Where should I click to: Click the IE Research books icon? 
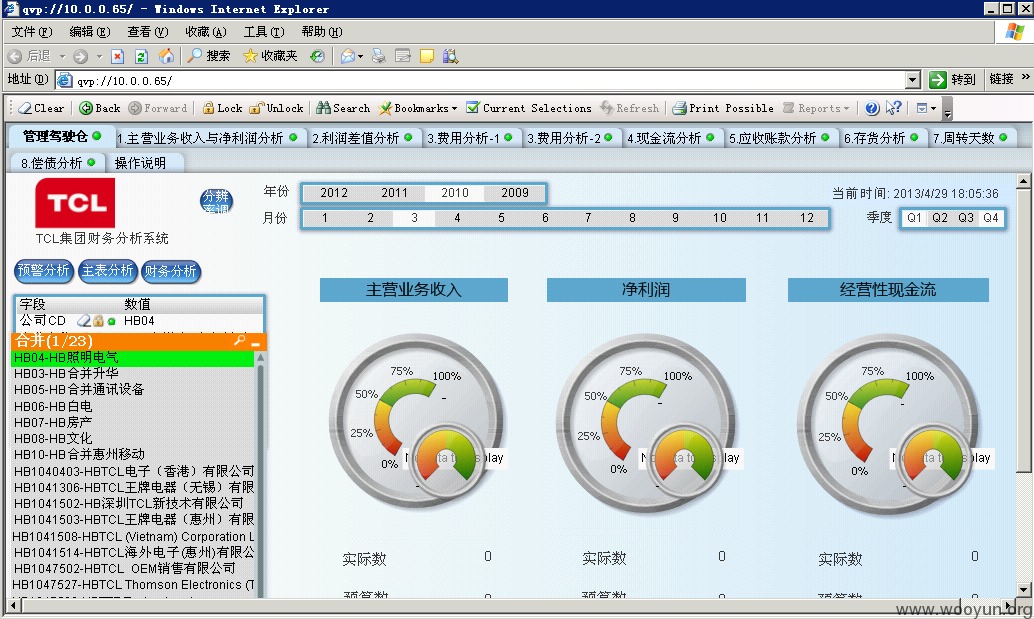pyautogui.click(x=450, y=56)
